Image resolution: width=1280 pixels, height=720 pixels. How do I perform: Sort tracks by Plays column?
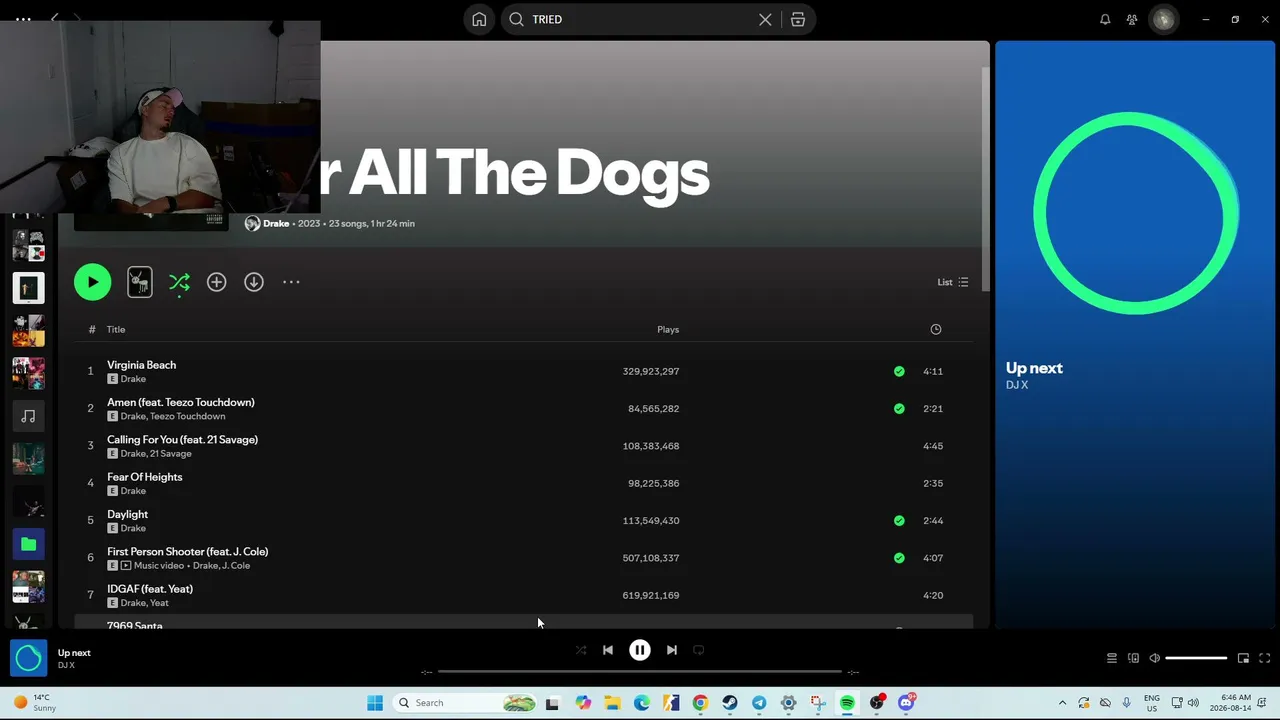[668, 329]
